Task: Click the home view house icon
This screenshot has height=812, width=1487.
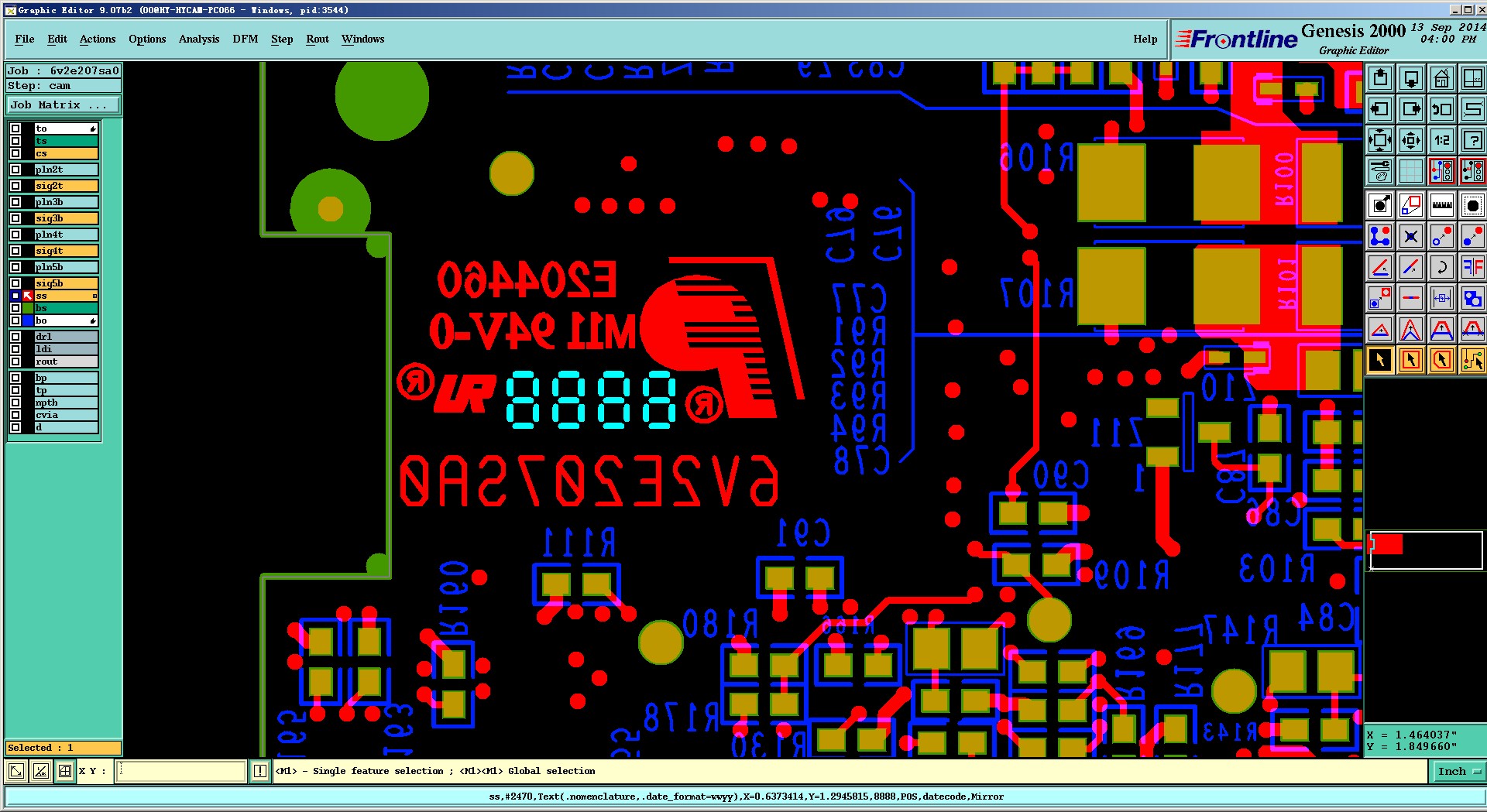Action: pos(1441,78)
